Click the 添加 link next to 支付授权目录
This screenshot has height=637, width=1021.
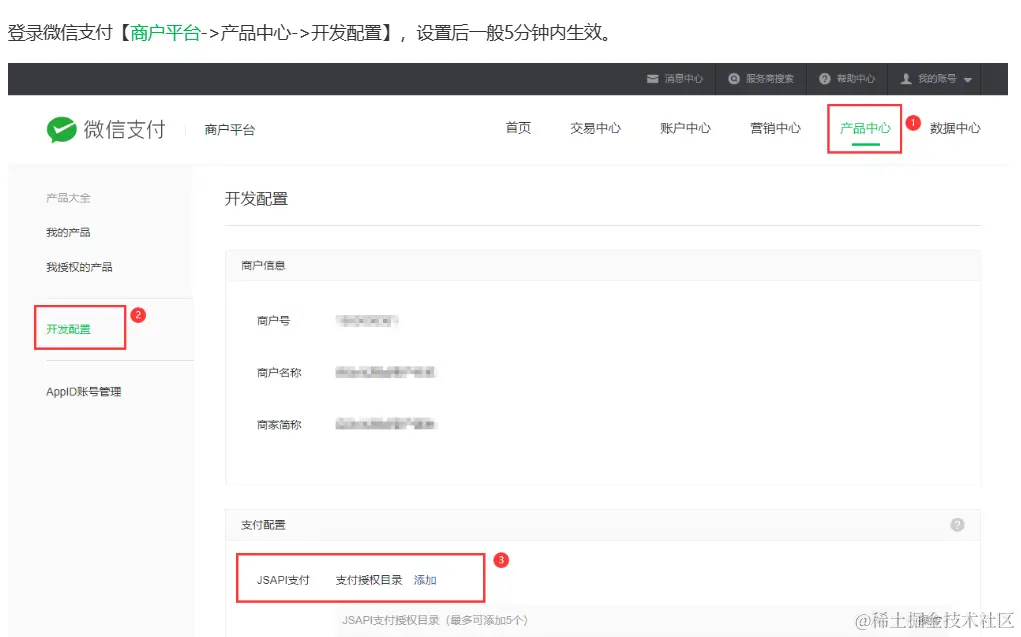point(425,580)
